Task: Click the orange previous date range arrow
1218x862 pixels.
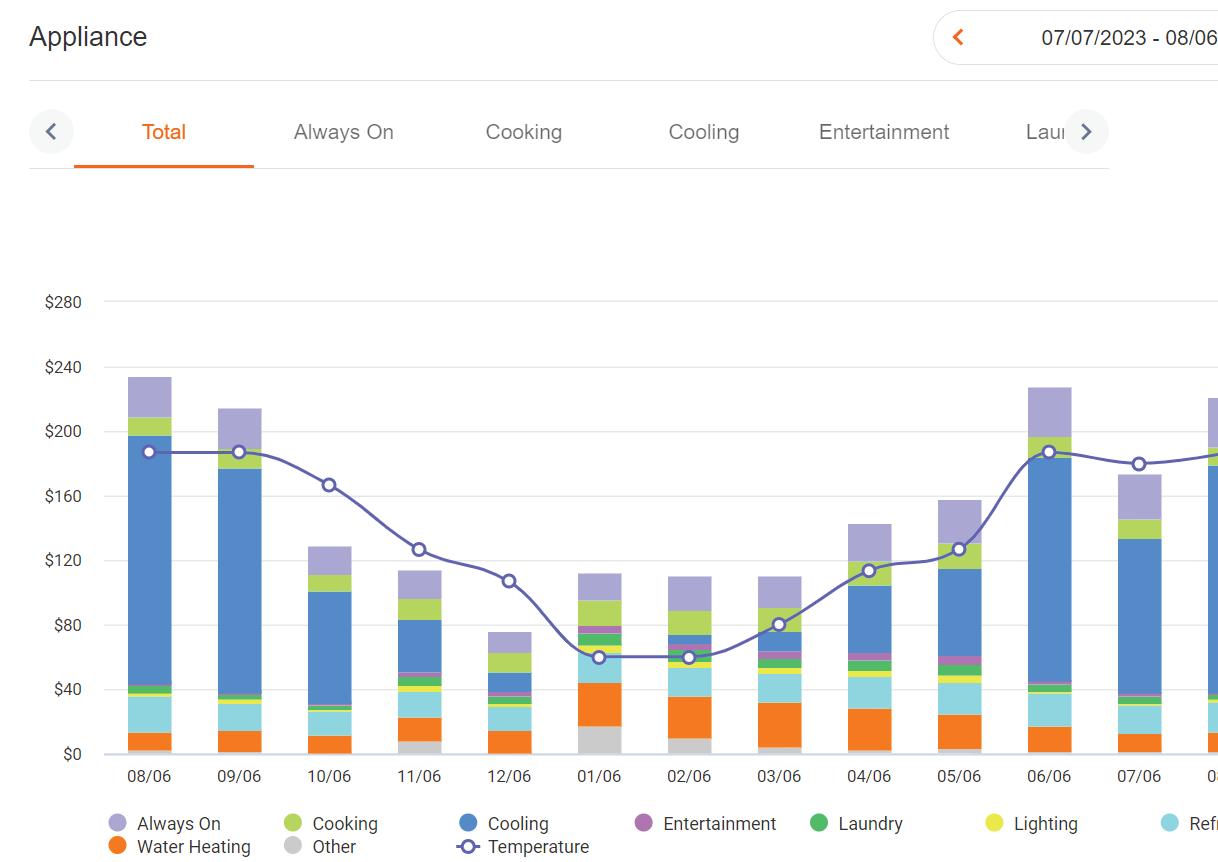Action: click(x=958, y=38)
